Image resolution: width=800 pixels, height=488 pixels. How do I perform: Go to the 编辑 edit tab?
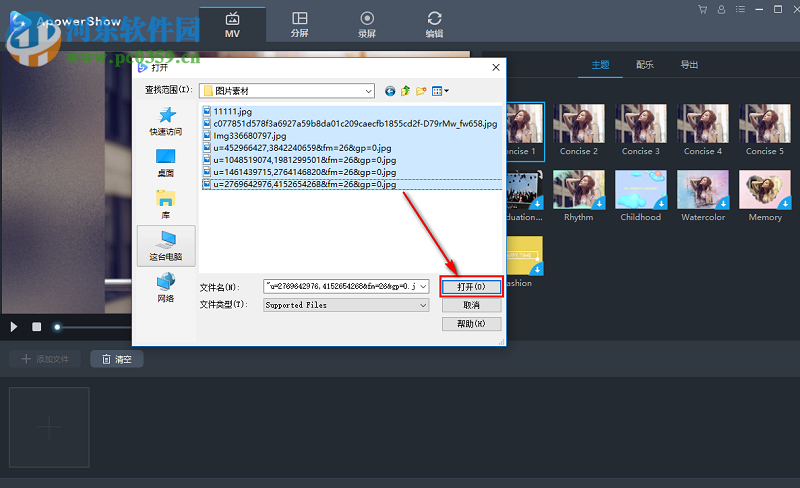pyautogui.click(x=434, y=25)
